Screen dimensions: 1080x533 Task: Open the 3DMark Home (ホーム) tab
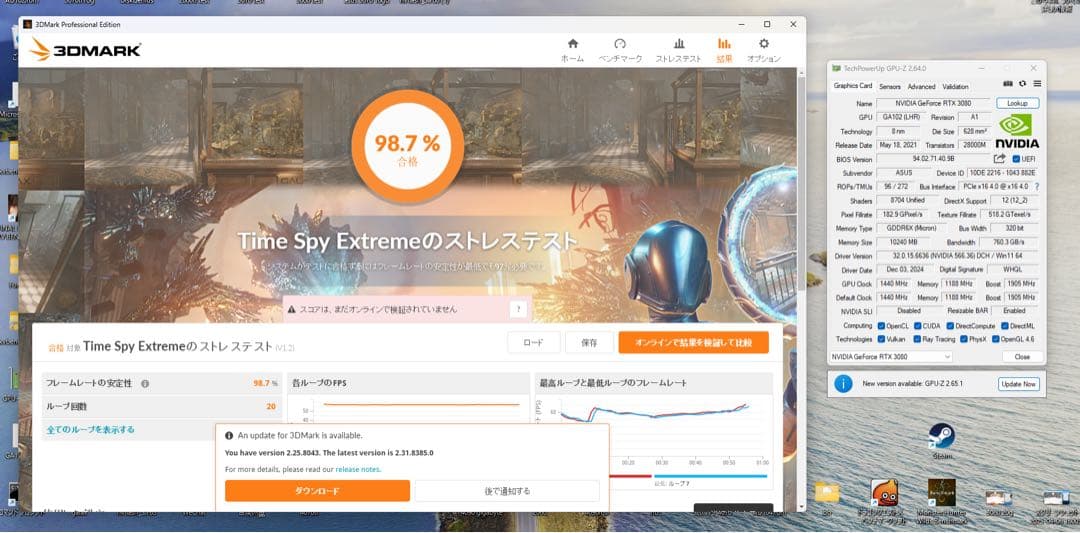click(x=572, y=50)
